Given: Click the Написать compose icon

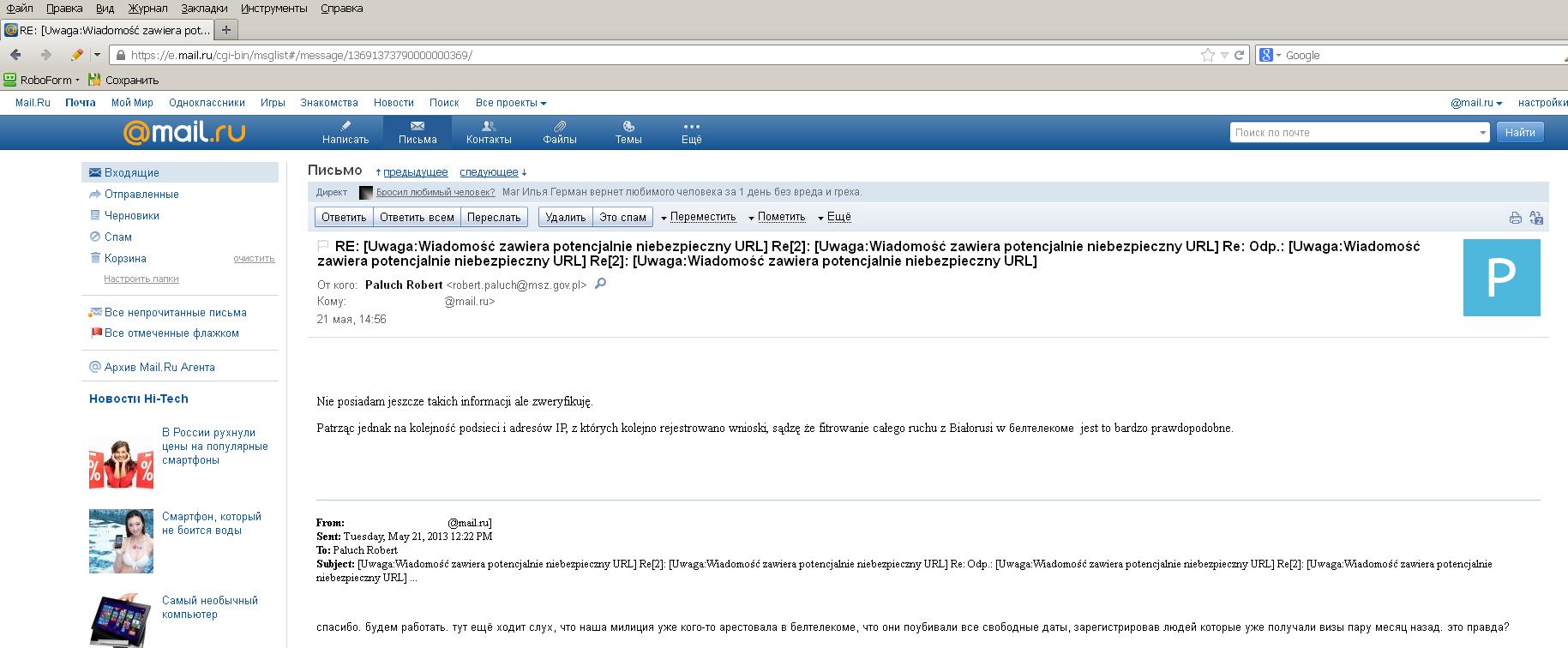Looking at the screenshot, I should (x=345, y=126).
